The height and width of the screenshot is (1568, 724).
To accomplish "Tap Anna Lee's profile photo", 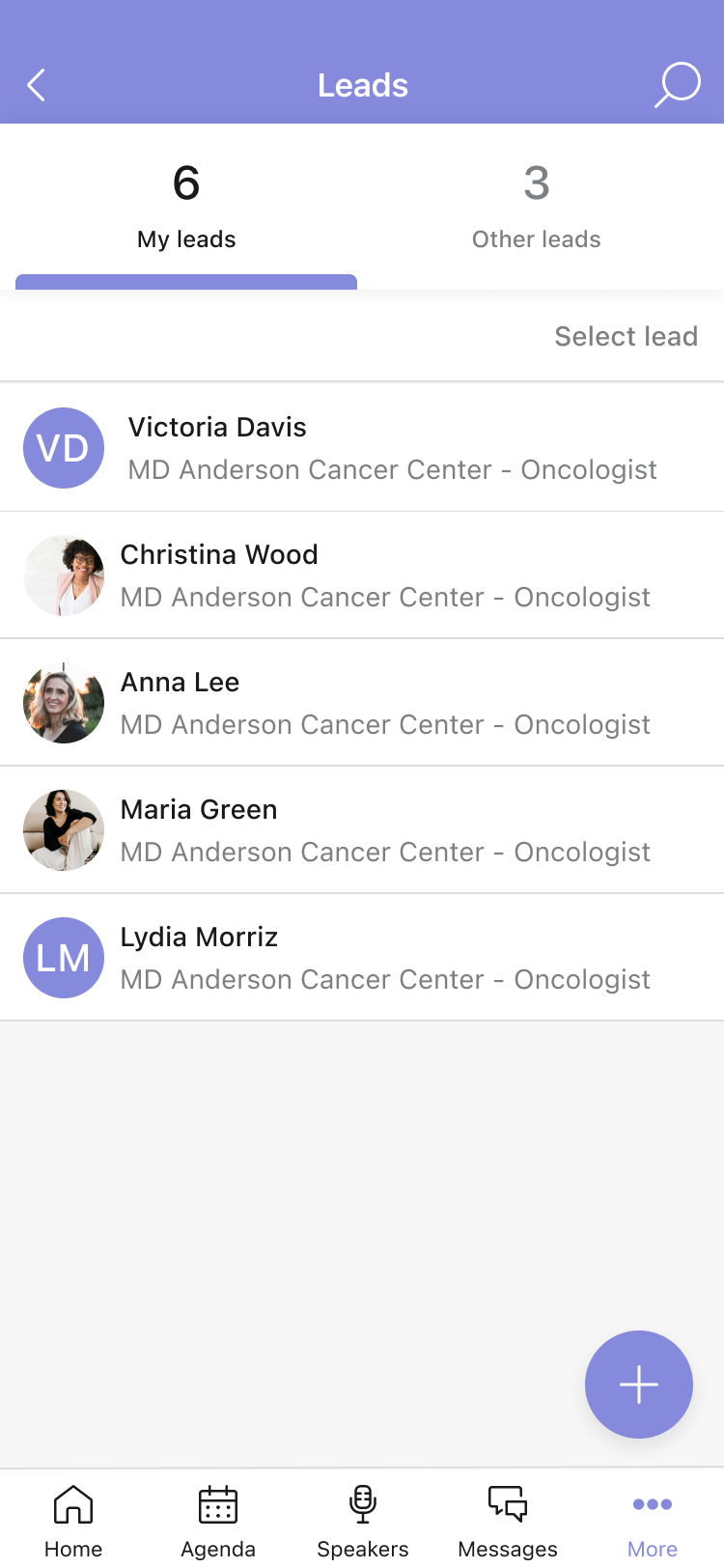I will (64, 703).
